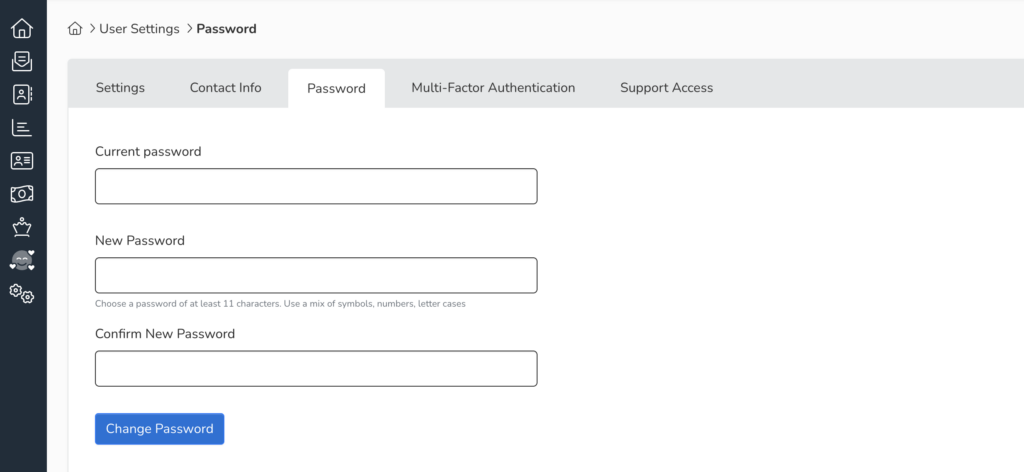The image size is (1024, 472).
Task: Open the Contact Info tab
Action: click(225, 88)
